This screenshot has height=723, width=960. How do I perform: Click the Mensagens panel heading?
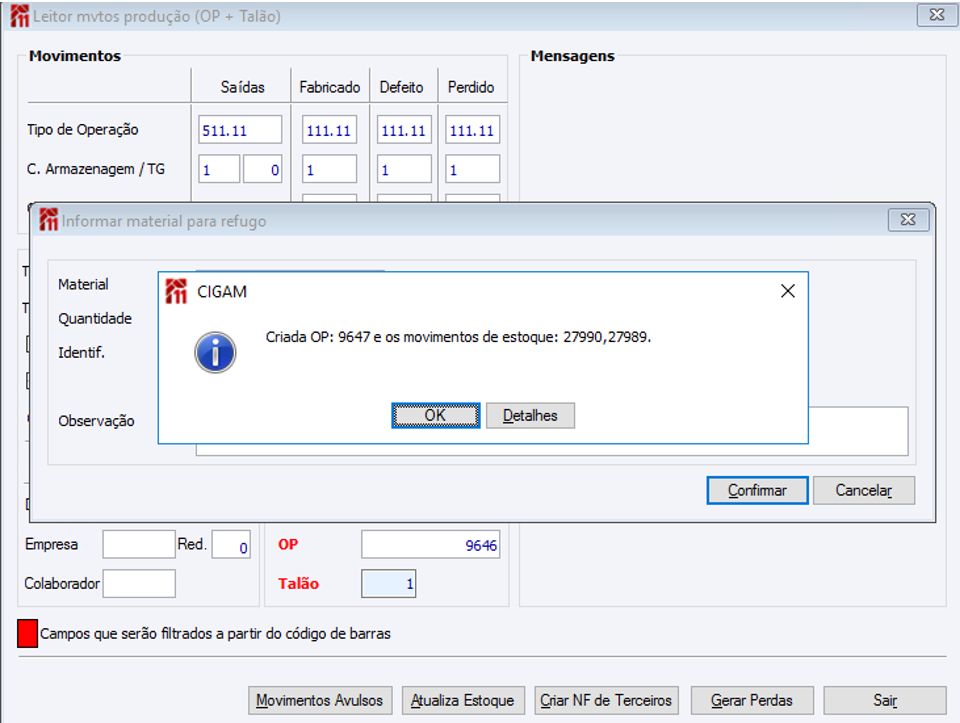(572, 56)
